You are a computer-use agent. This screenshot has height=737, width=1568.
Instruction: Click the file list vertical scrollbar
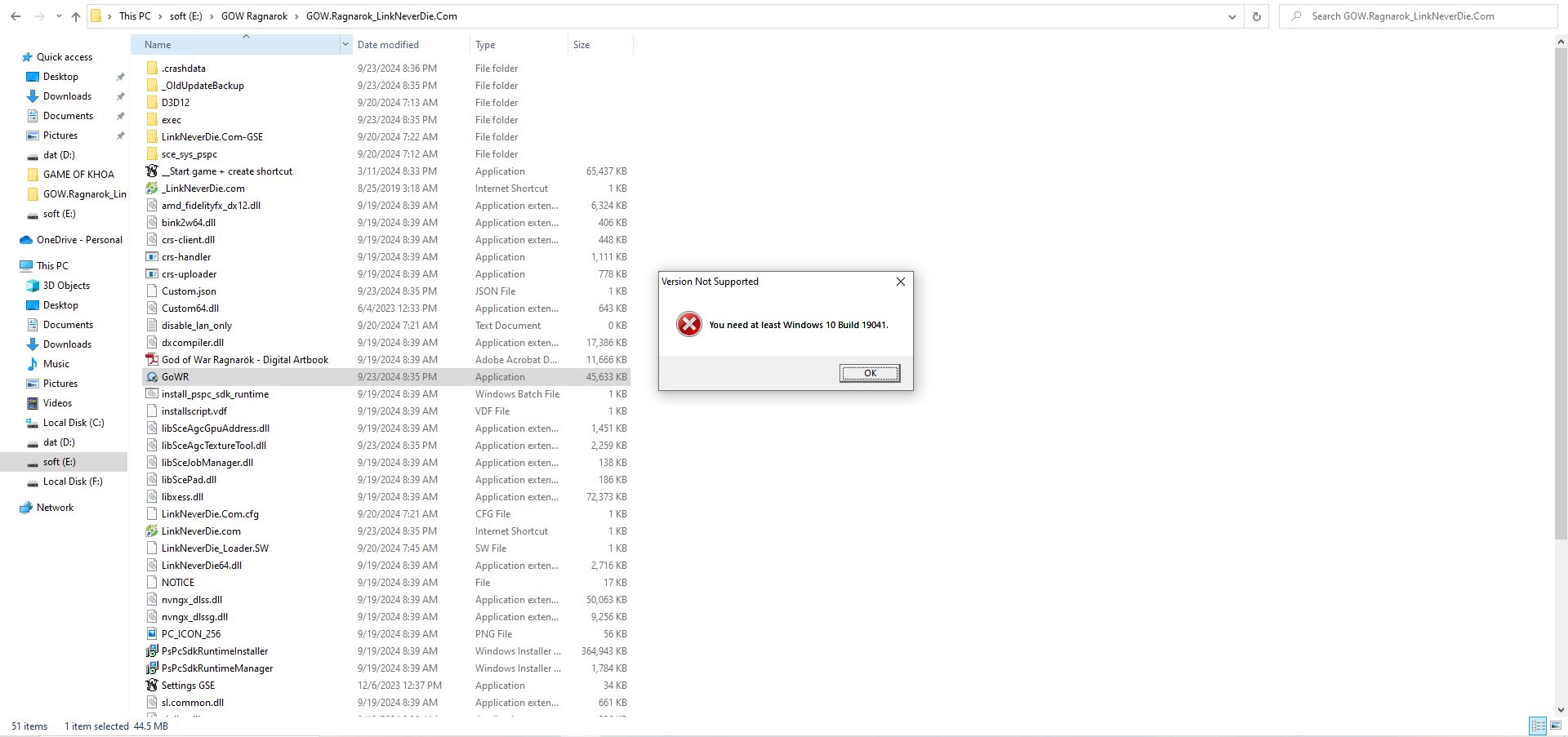(x=1560, y=294)
